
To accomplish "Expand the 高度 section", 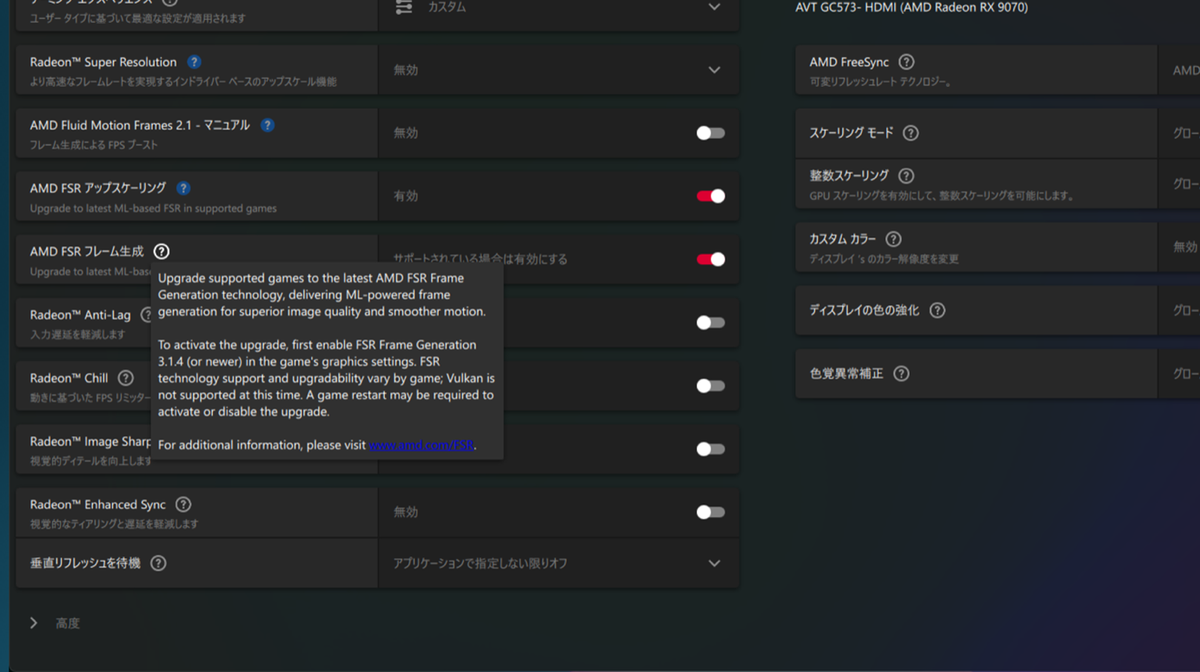I will click(34, 623).
